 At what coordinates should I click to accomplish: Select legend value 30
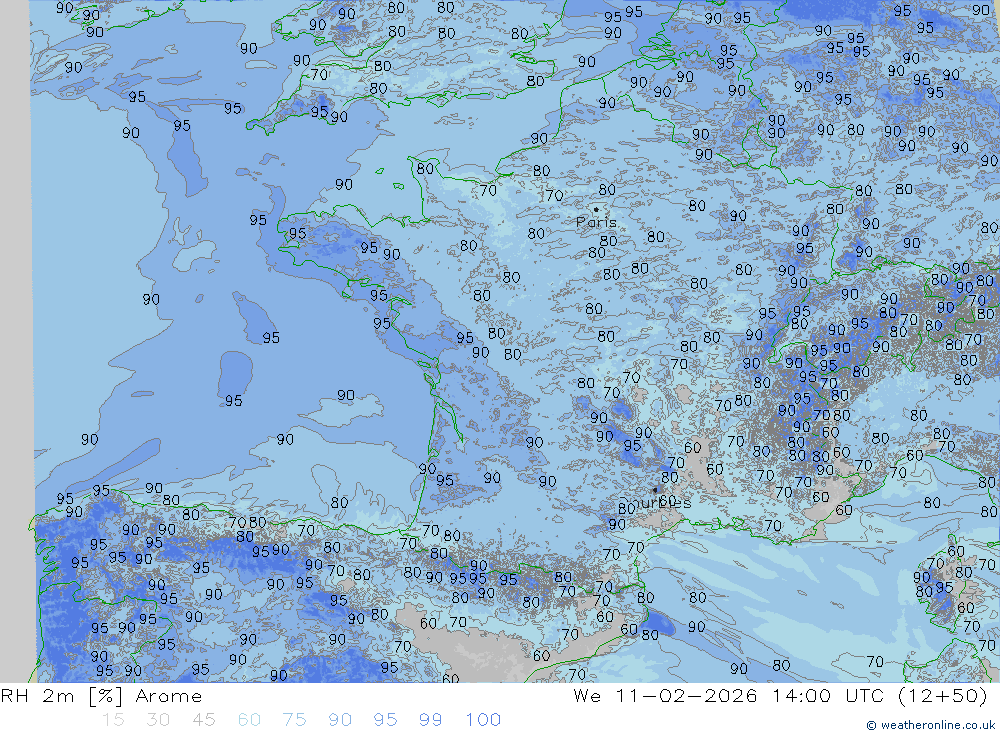(158, 720)
